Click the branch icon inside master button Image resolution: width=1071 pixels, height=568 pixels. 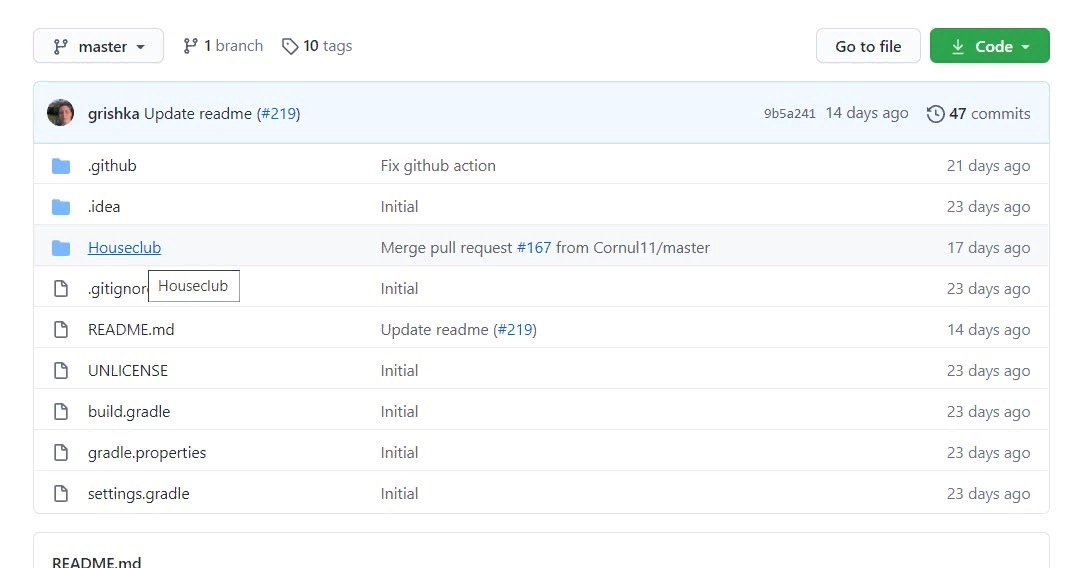[x=61, y=46]
